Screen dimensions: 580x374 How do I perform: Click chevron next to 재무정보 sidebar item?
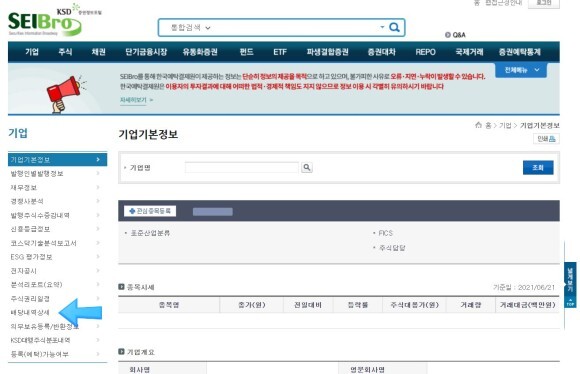click(x=98, y=187)
